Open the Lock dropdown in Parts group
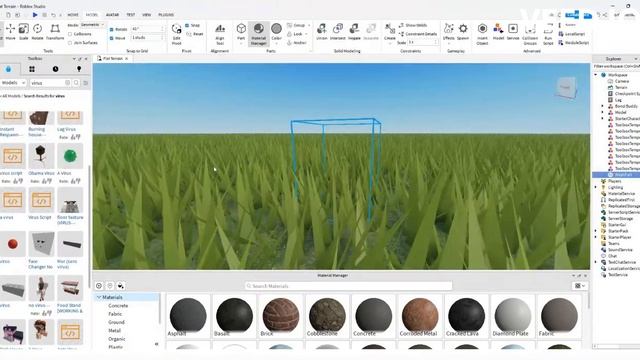The height and width of the screenshot is (360, 640). [307, 34]
